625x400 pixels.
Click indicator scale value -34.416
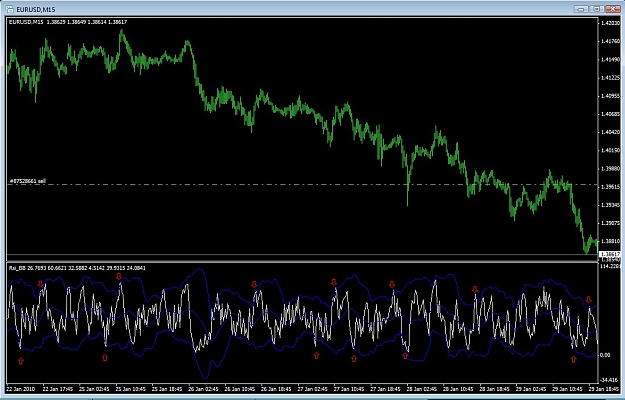tap(609, 380)
